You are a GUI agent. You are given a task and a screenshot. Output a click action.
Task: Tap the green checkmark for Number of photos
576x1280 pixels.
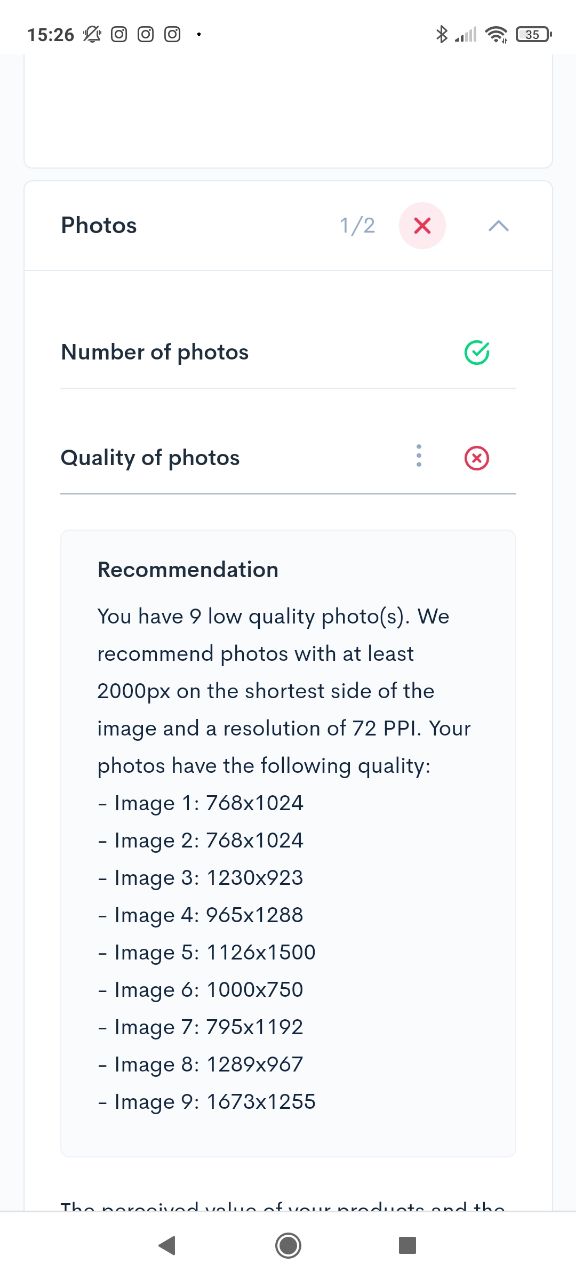click(x=477, y=352)
